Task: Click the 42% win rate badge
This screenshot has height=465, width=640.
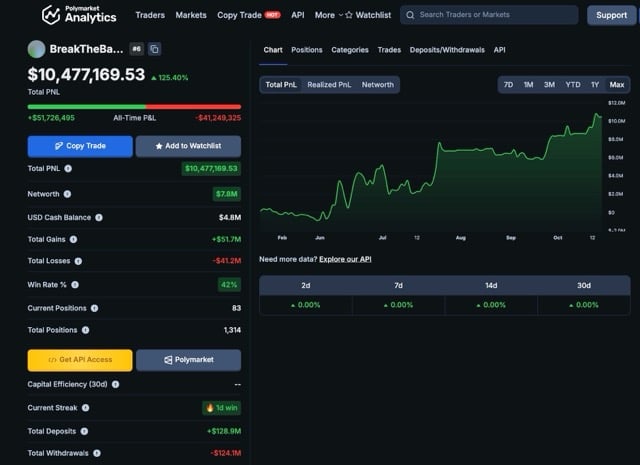Action: tap(229, 285)
